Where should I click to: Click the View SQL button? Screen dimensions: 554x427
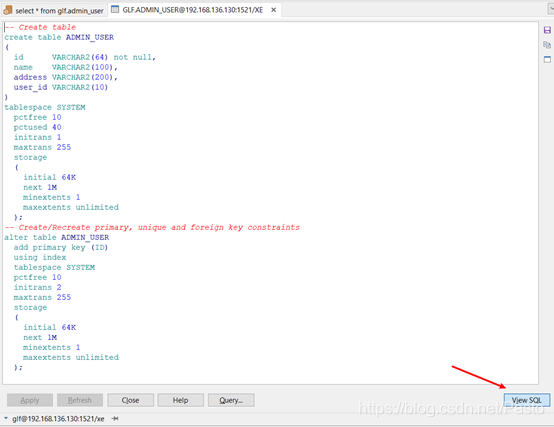(x=527, y=400)
